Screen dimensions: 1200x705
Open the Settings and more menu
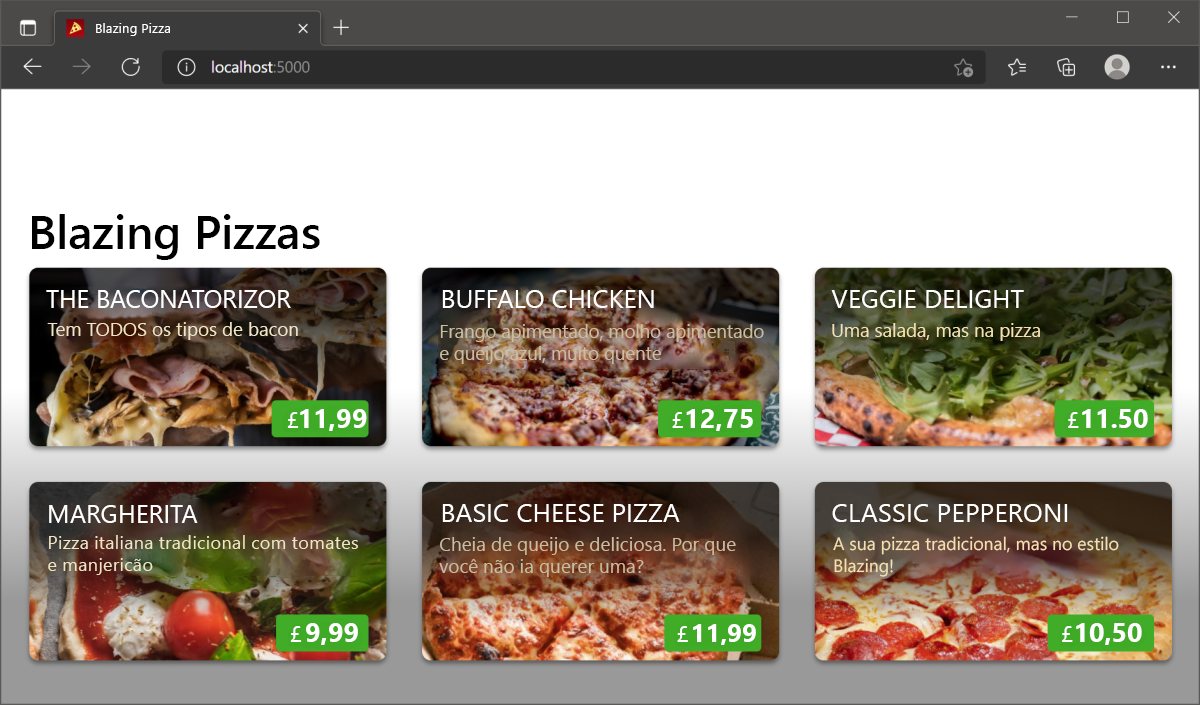[x=1168, y=67]
